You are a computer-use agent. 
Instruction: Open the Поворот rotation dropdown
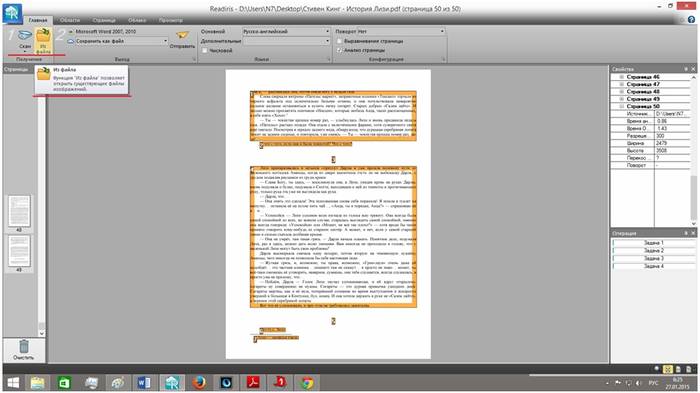click(389, 32)
